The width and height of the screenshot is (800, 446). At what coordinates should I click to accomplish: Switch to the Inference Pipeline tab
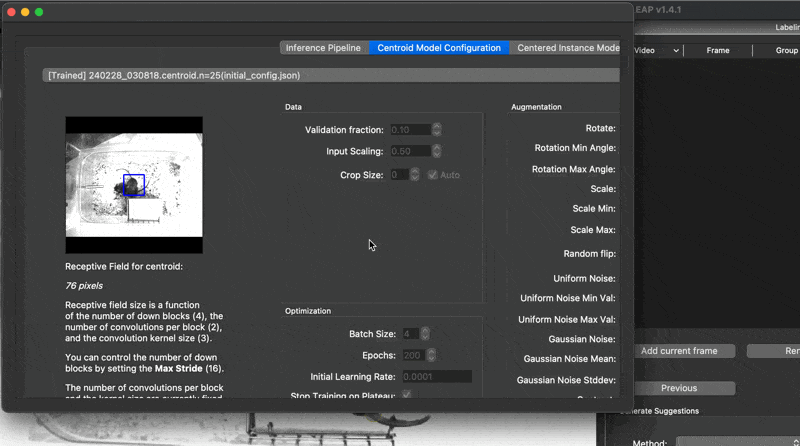click(323, 48)
